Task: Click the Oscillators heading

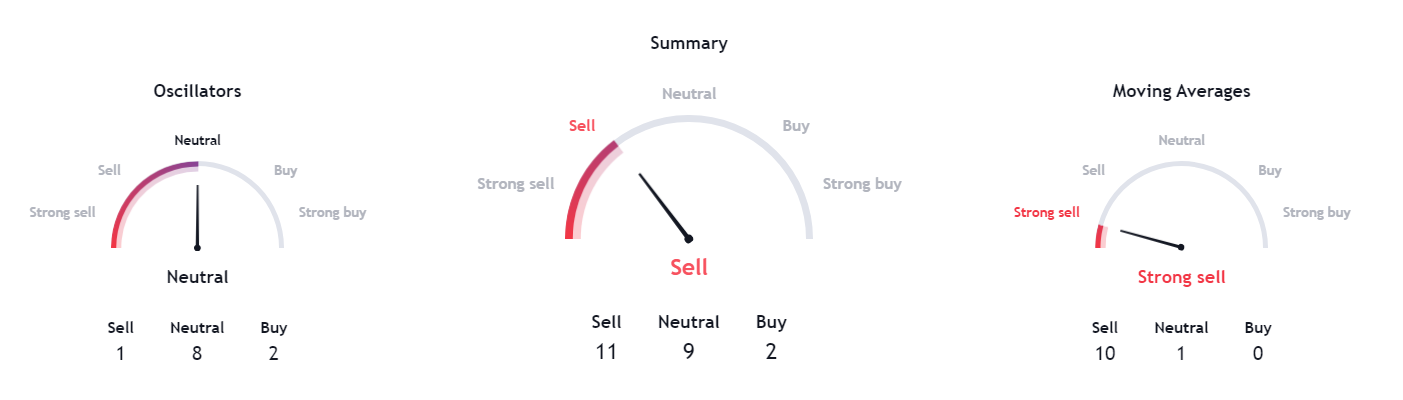Action: [197, 91]
